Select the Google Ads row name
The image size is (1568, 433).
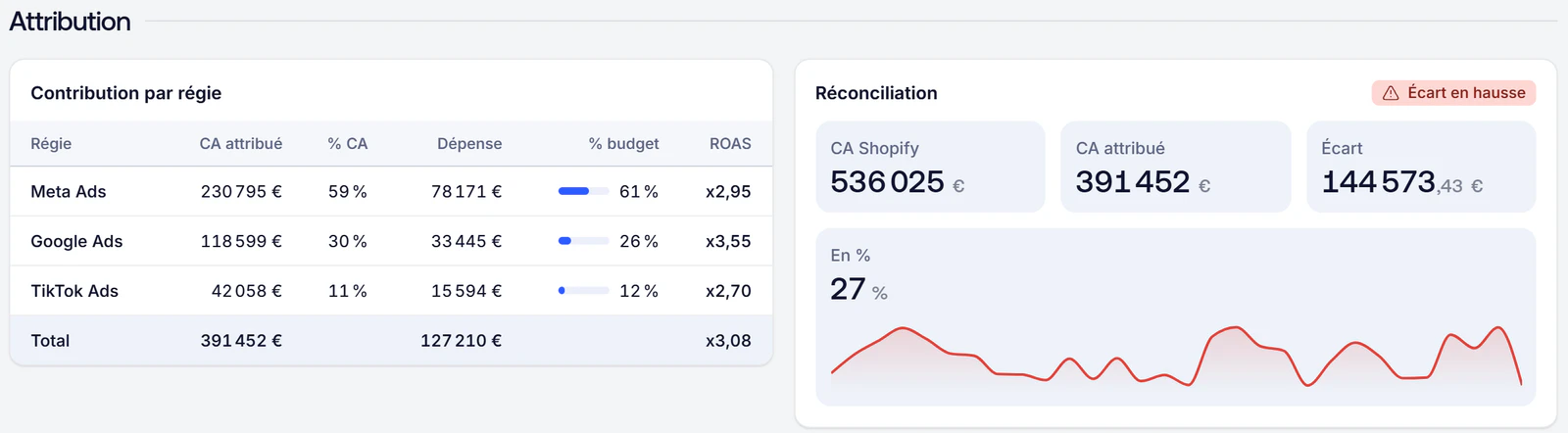76,241
